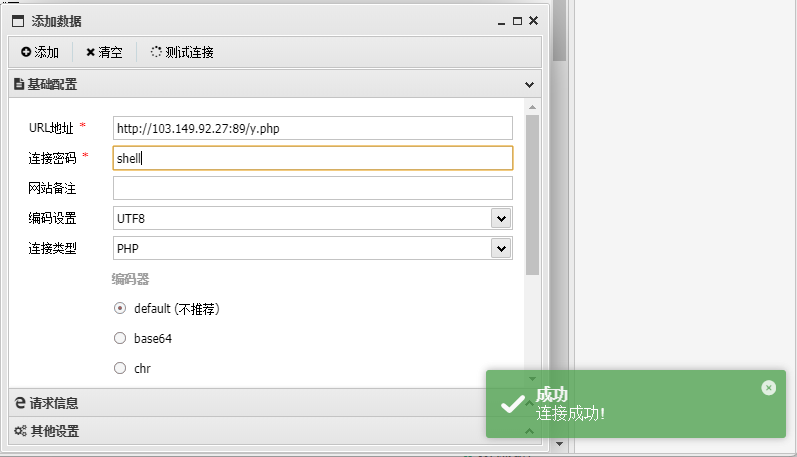The height and width of the screenshot is (457, 797).
Task: Choose the base64 encoder option
Action: [x=120, y=339]
